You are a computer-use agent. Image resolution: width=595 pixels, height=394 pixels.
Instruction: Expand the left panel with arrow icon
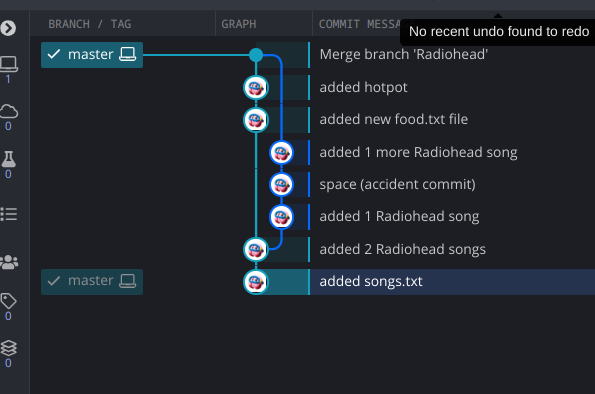pos(8,28)
